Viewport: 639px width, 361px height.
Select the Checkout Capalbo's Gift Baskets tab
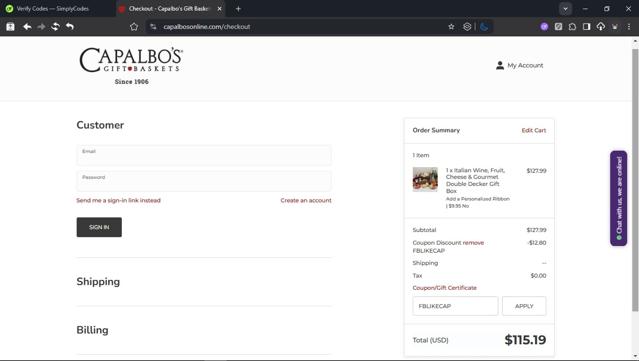click(168, 9)
